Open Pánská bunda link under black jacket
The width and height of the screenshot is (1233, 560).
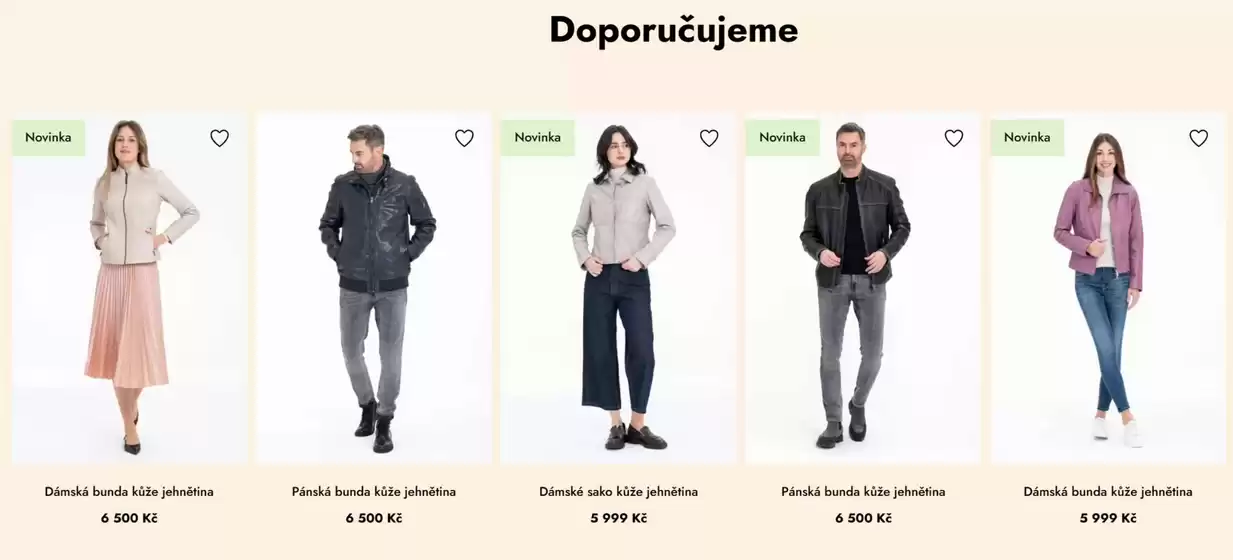pos(863,492)
